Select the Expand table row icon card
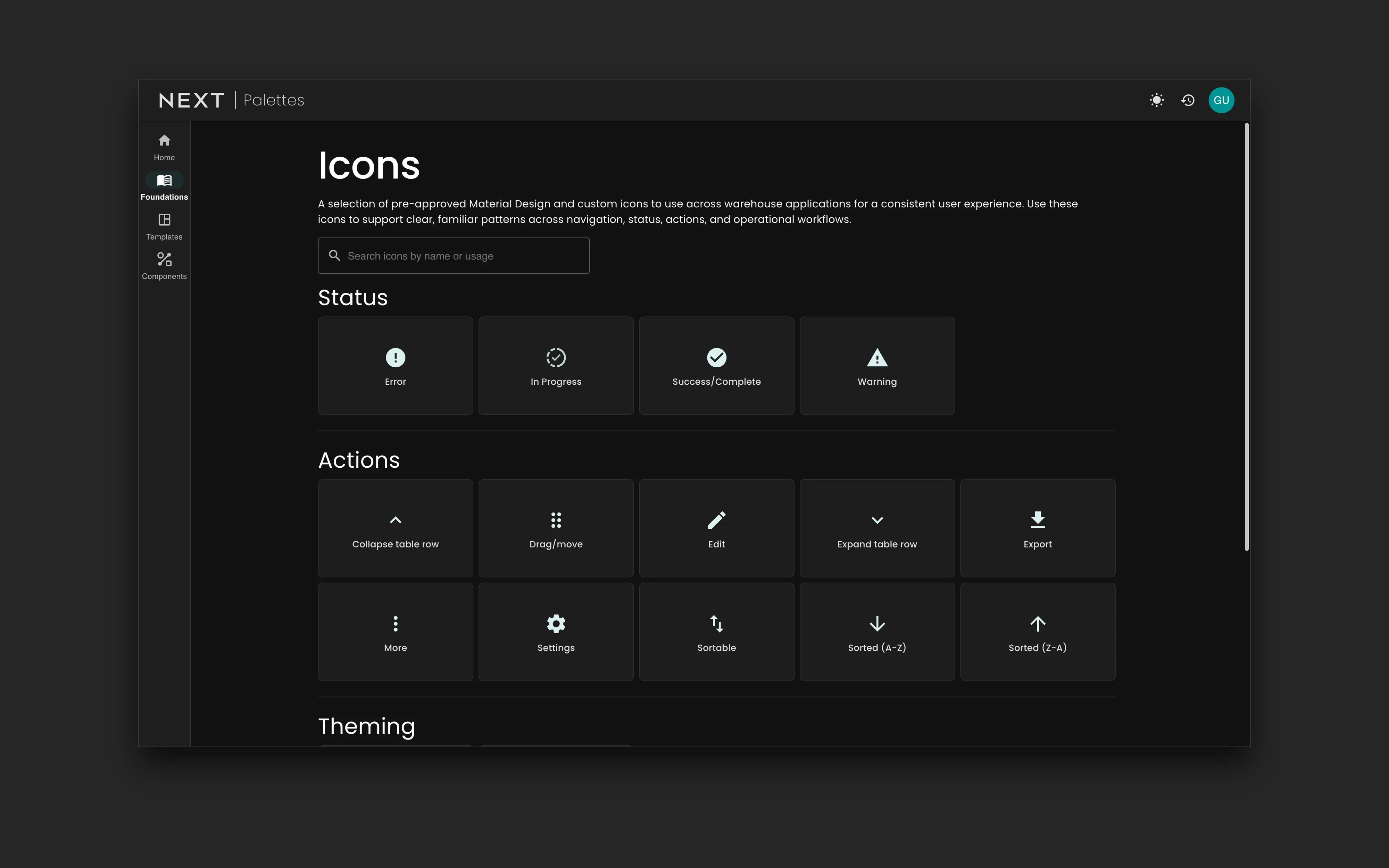1389x868 pixels. 877,528
